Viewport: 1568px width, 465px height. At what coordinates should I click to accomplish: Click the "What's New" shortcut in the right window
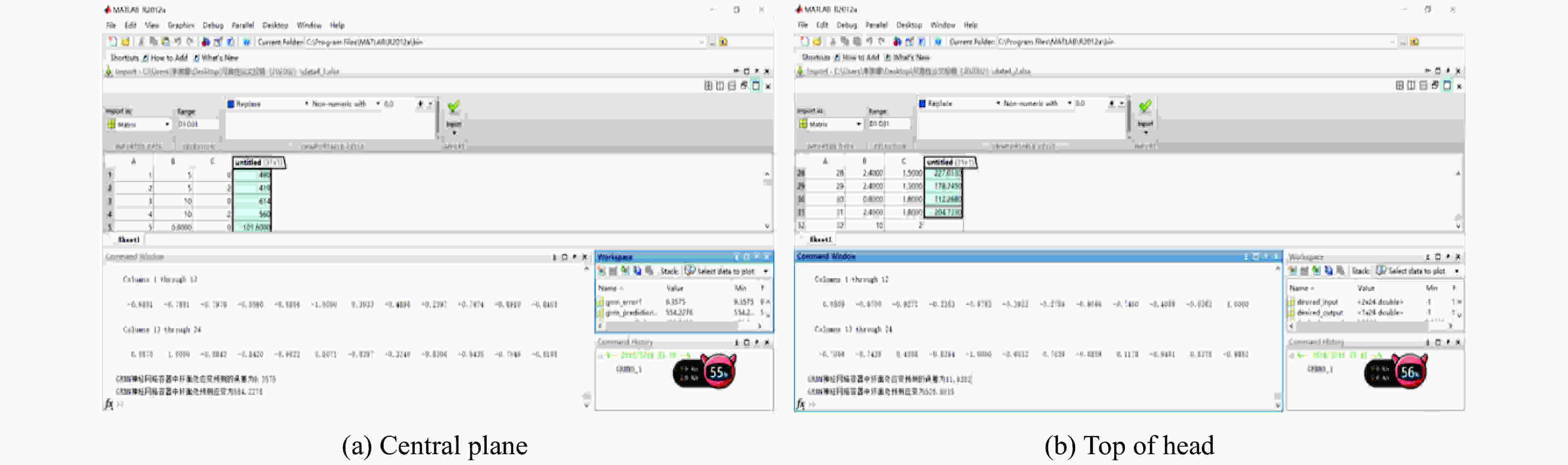[x=911, y=57]
